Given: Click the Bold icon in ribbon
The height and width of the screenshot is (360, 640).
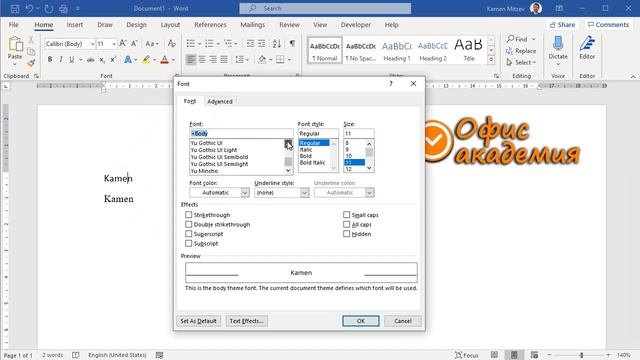Looking at the screenshot, I should tap(50, 60).
